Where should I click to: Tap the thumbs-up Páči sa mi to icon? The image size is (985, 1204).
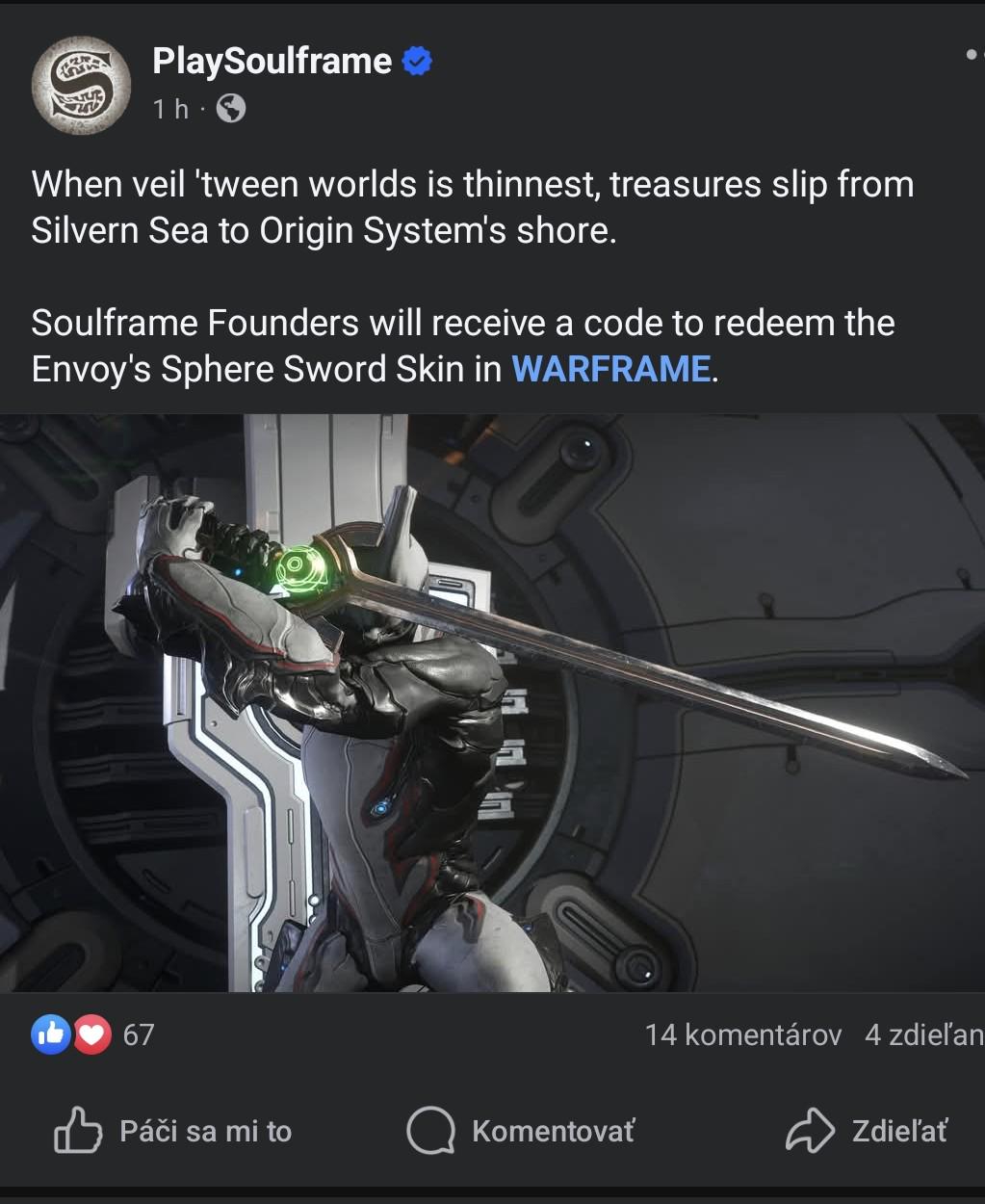pyautogui.click(x=78, y=1131)
